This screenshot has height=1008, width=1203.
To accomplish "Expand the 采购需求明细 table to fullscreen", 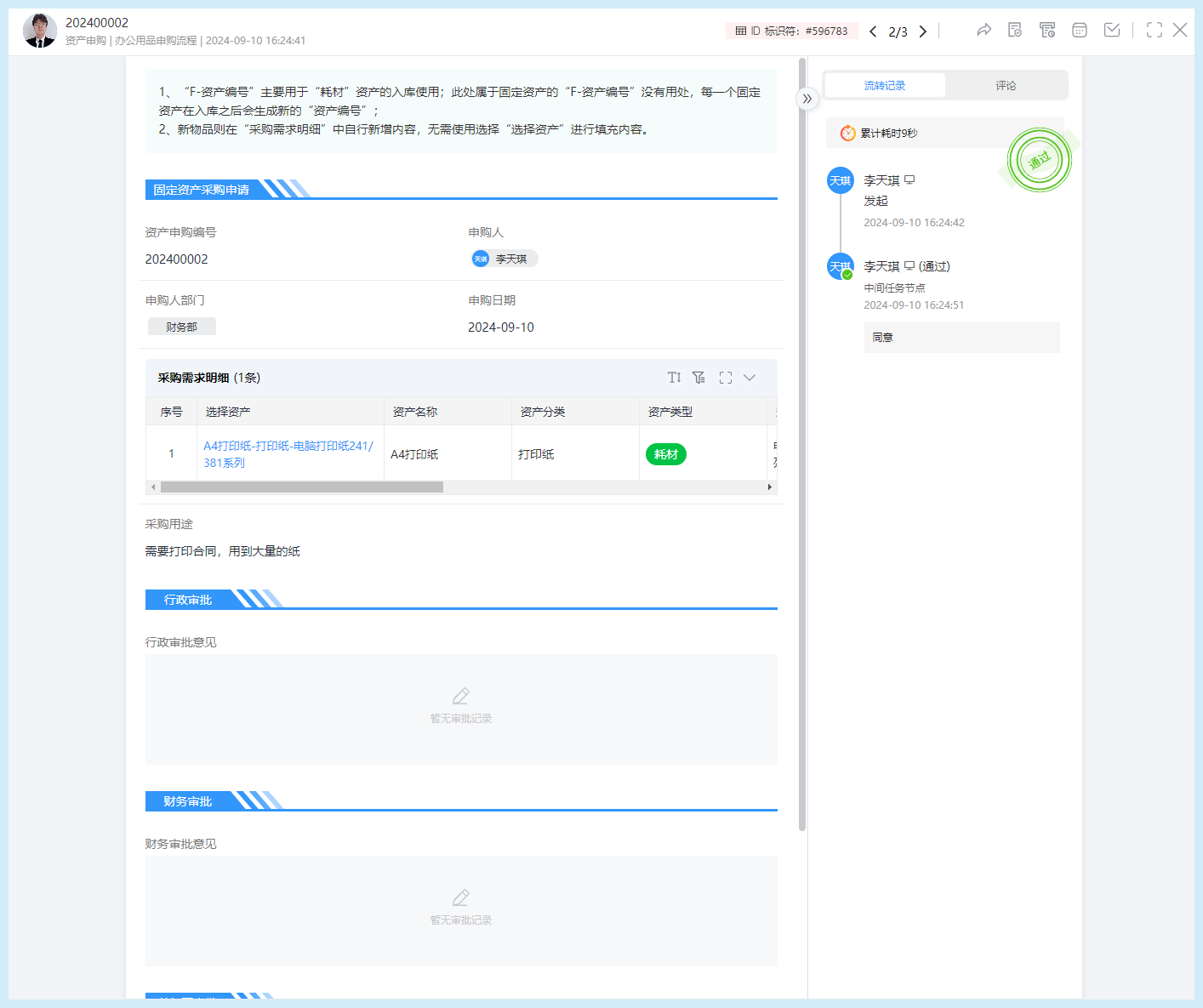I will point(726,378).
